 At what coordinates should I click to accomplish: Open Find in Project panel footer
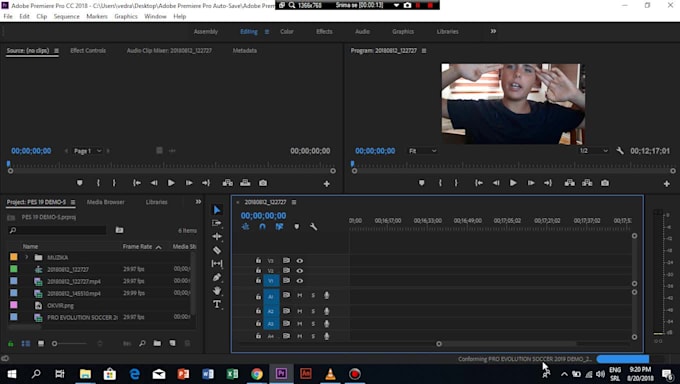pos(142,343)
